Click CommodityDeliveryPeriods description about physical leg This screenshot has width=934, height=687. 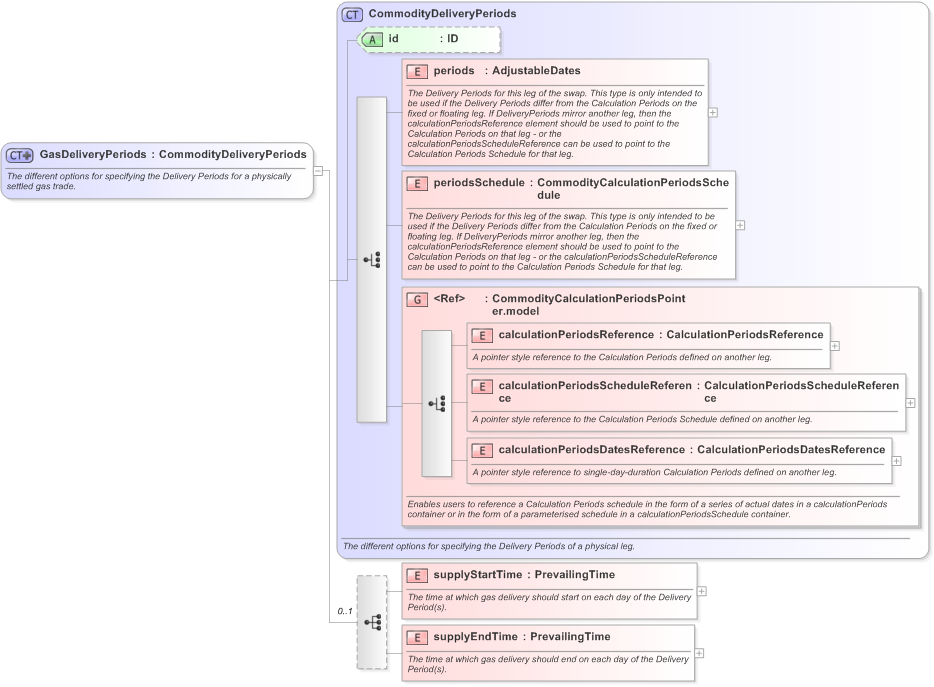488,546
